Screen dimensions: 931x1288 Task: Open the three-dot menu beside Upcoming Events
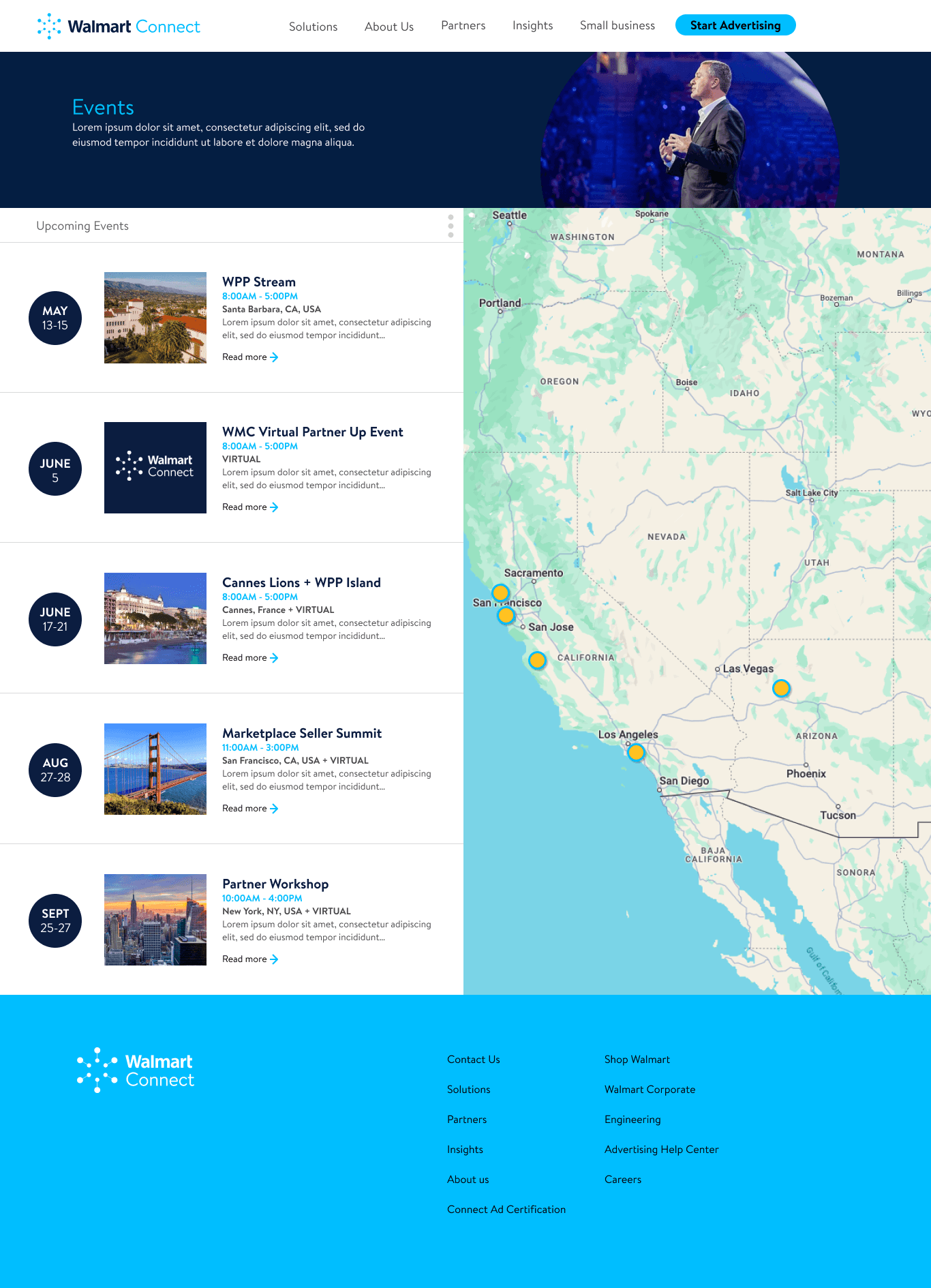point(451,226)
